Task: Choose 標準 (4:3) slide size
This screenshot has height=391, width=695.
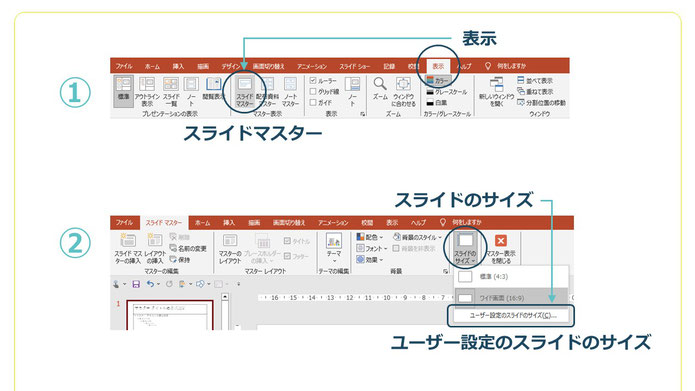Action: pyautogui.click(x=511, y=277)
